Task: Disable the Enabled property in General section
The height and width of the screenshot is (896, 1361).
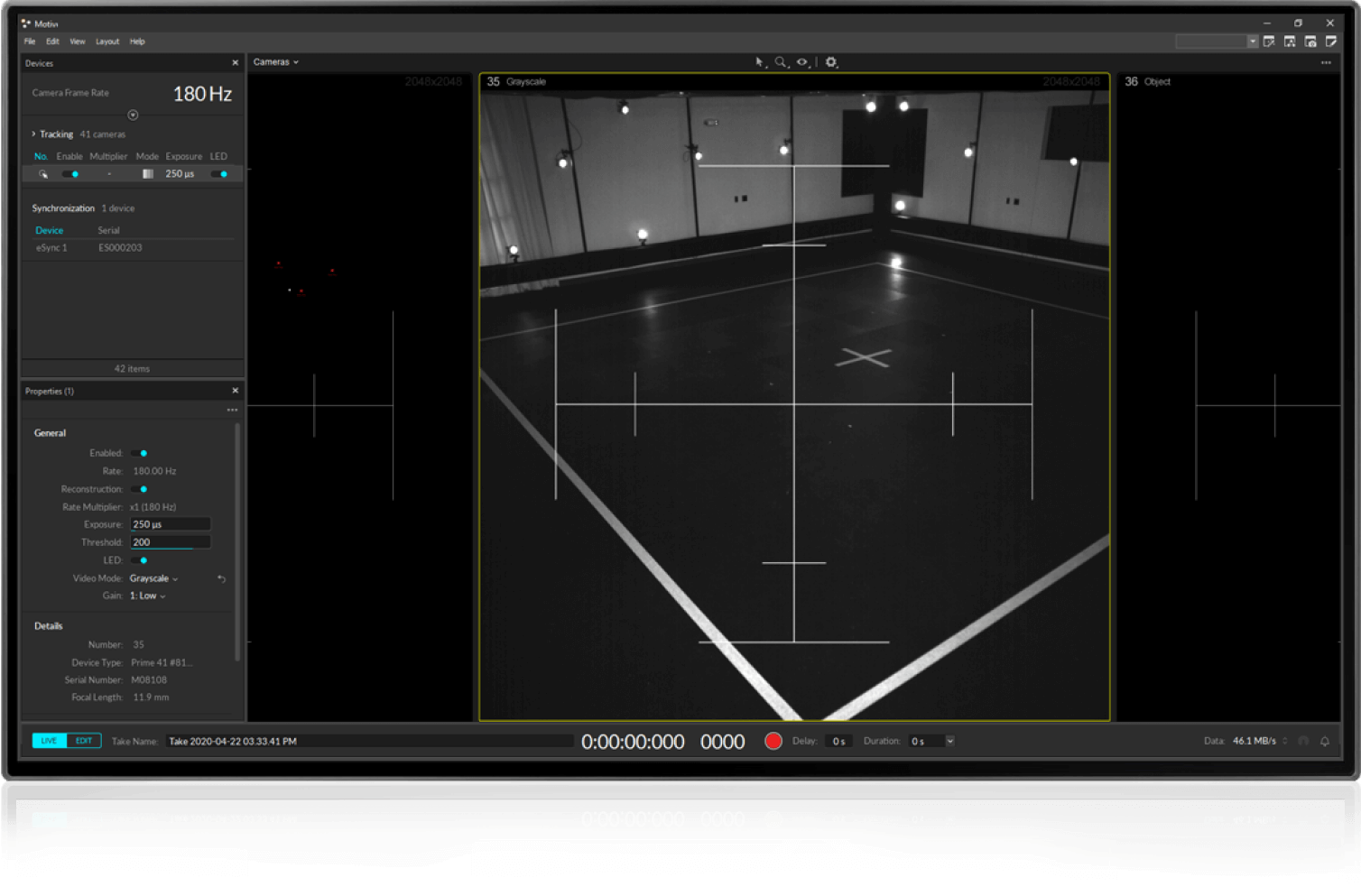Action: coord(139,453)
